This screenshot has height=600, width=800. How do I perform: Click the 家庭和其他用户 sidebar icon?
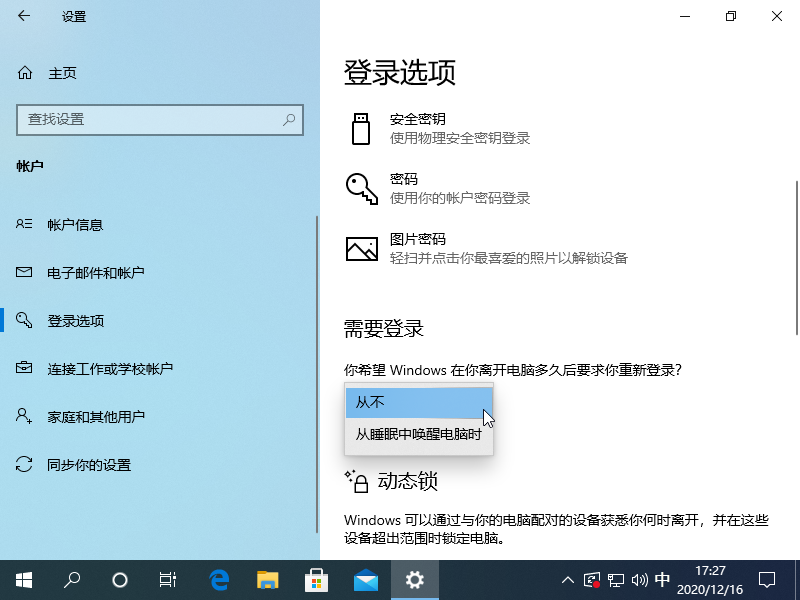point(22,416)
